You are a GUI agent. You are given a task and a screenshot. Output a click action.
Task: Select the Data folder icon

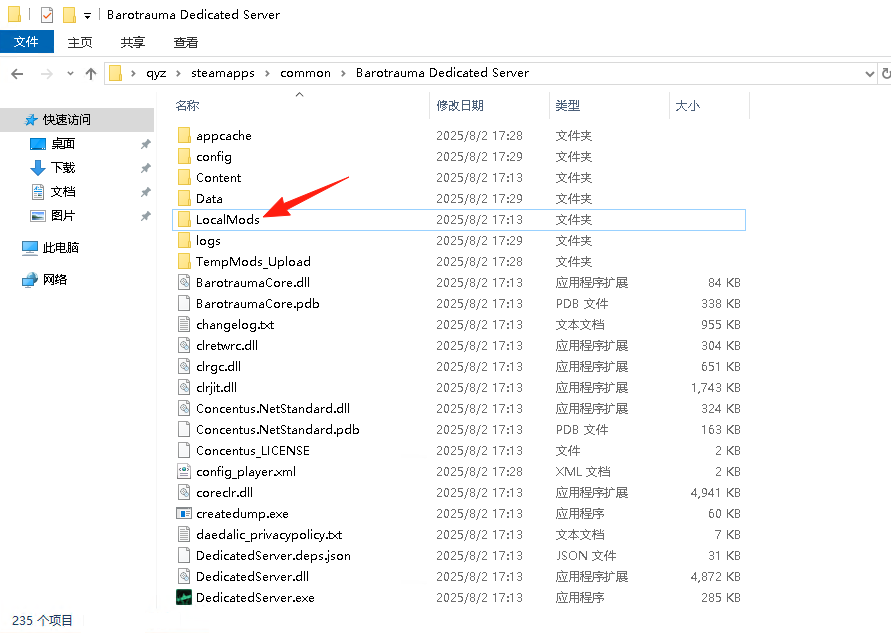[184, 198]
